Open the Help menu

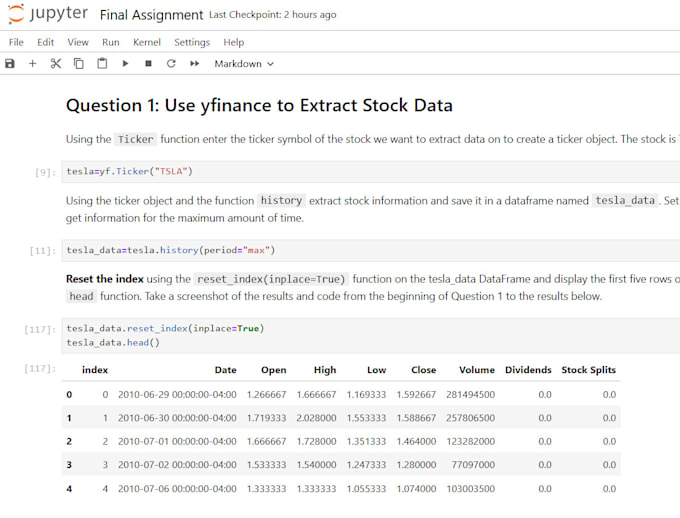tap(234, 42)
